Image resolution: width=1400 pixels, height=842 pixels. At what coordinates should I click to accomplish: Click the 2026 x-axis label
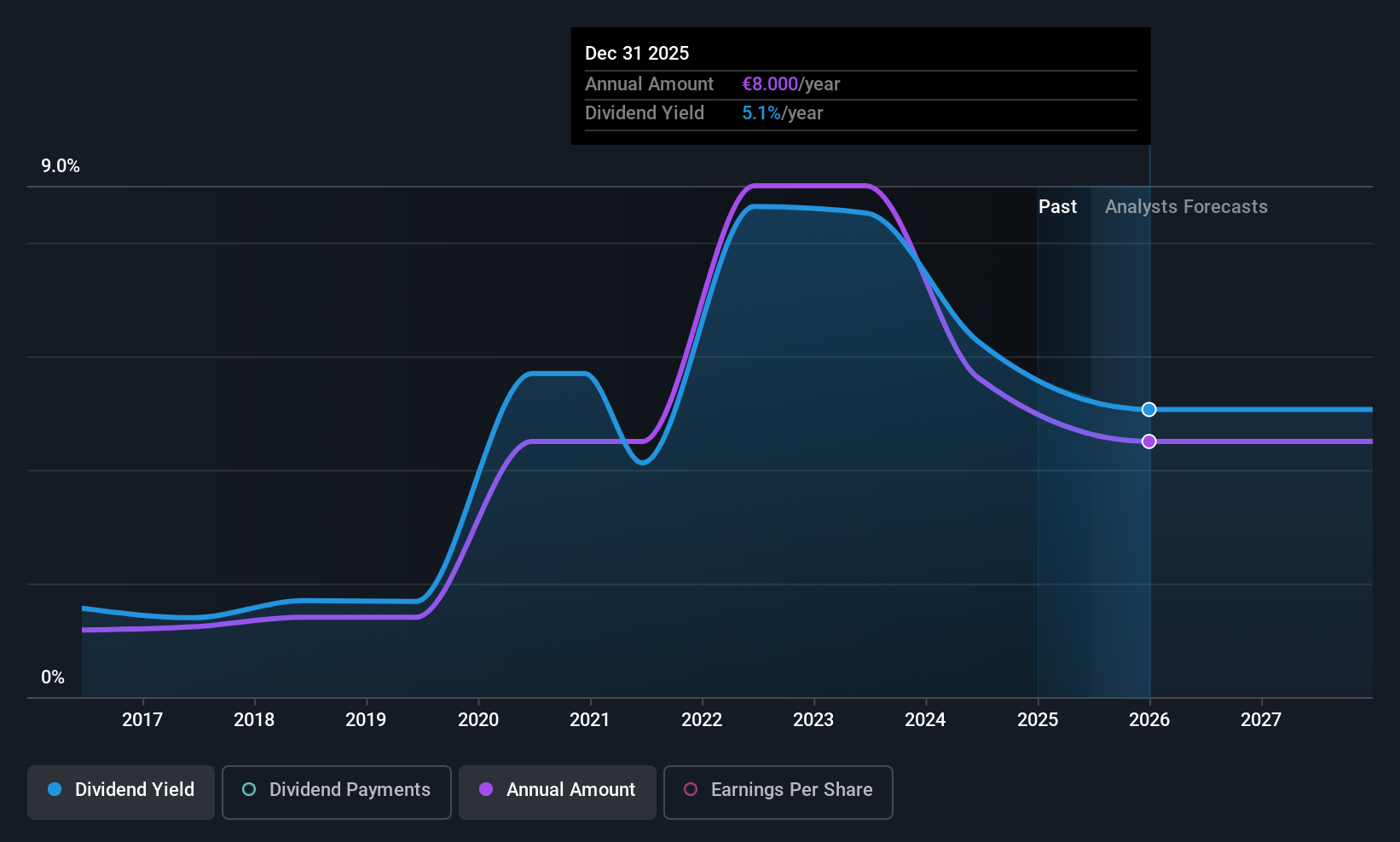pyautogui.click(x=1149, y=720)
